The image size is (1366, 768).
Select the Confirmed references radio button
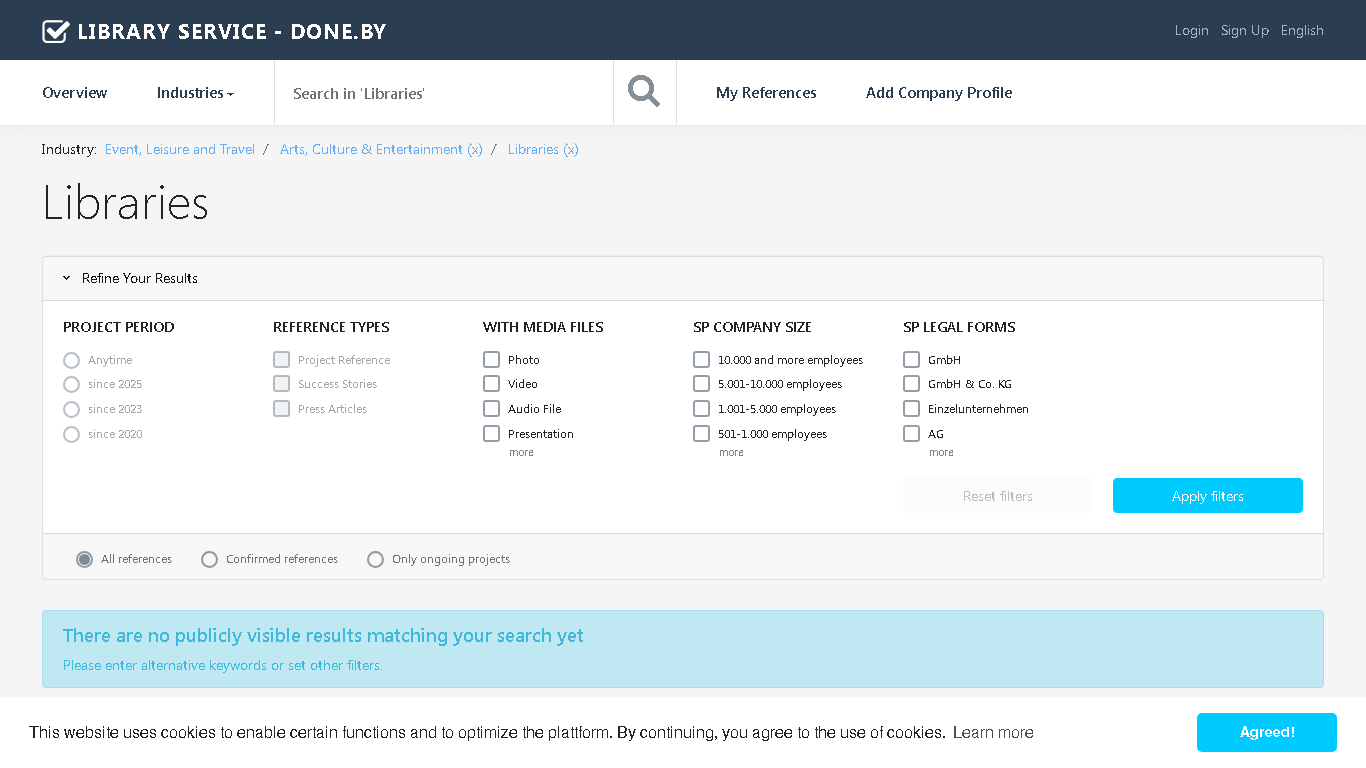[x=209, y=559]
